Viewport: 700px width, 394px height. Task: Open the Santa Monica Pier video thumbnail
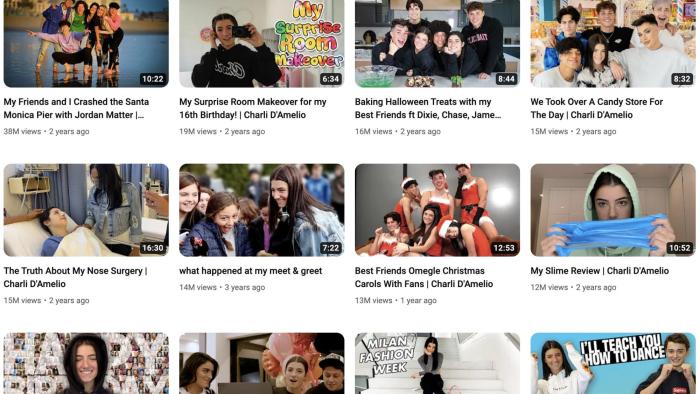(x=86, y=43)
